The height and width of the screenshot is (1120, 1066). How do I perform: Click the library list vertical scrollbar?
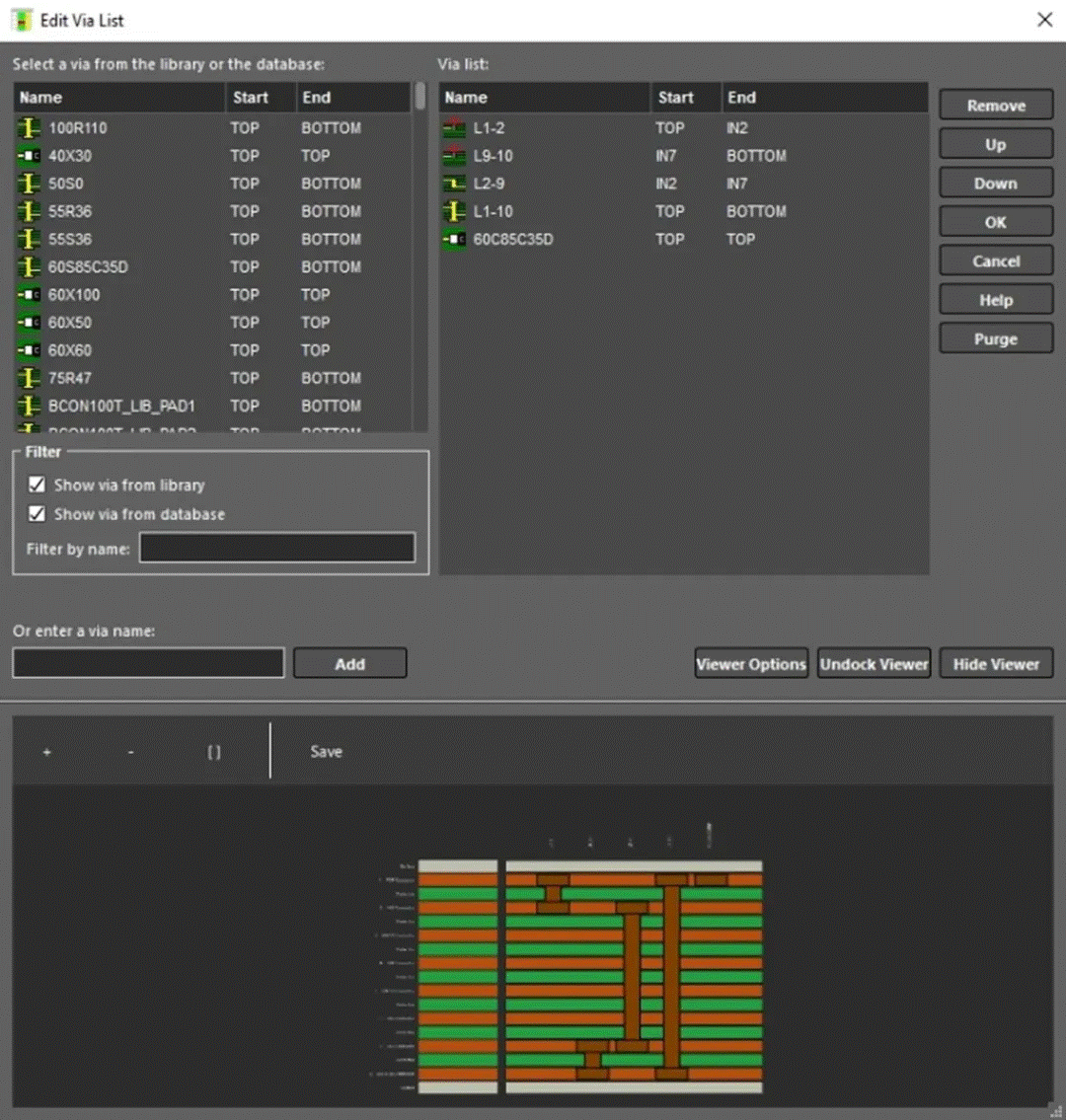[420, 97]
